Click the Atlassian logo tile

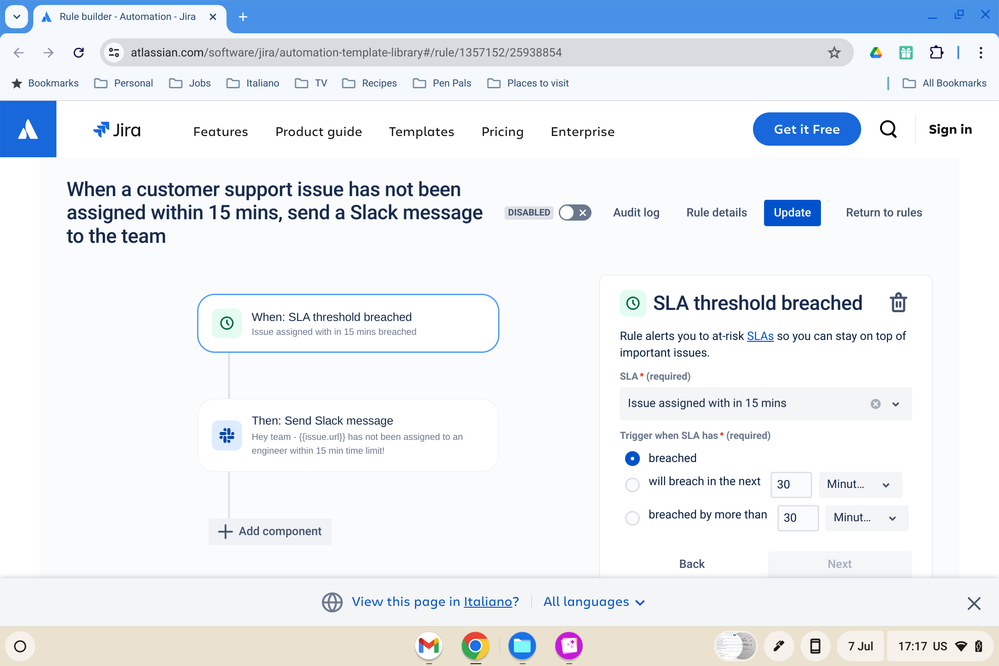(x=28, y=129)
